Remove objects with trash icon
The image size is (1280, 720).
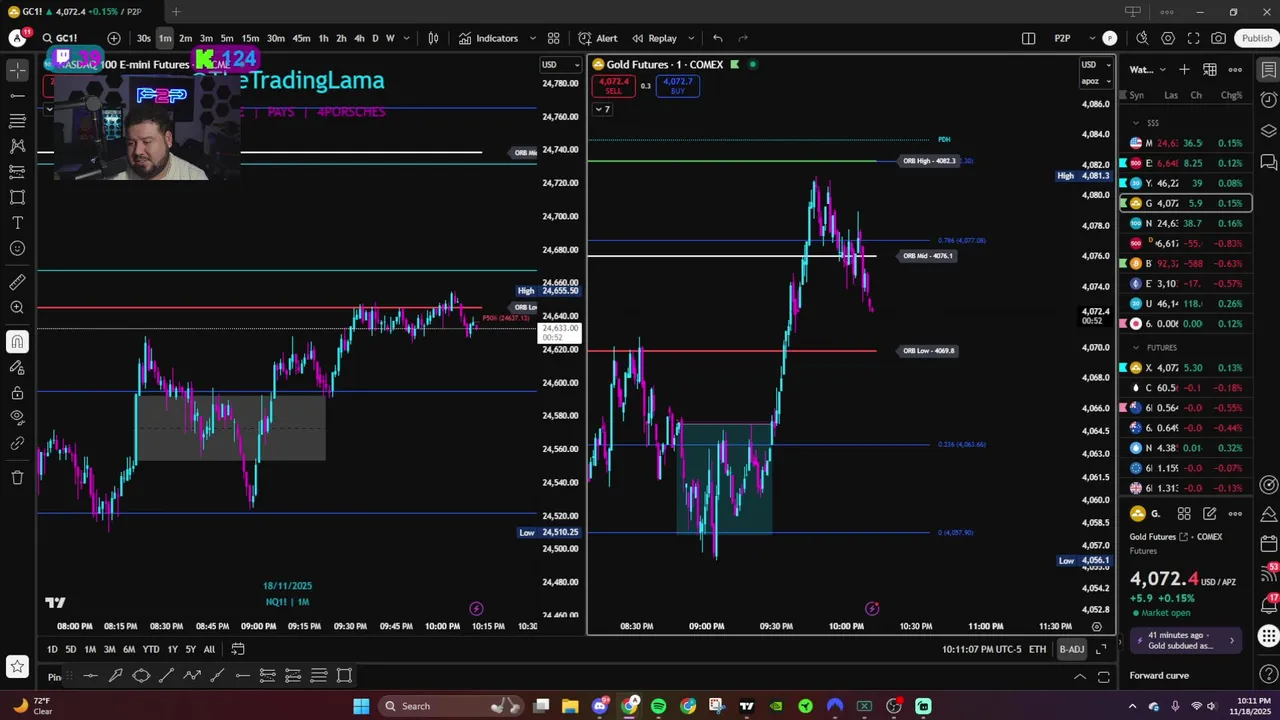pyautogui.click(x=17, y=477)
